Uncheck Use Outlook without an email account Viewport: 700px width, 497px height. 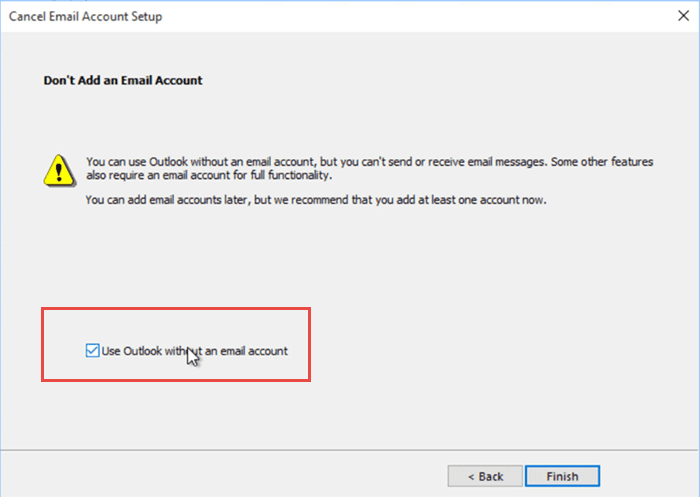pos(92,351)
